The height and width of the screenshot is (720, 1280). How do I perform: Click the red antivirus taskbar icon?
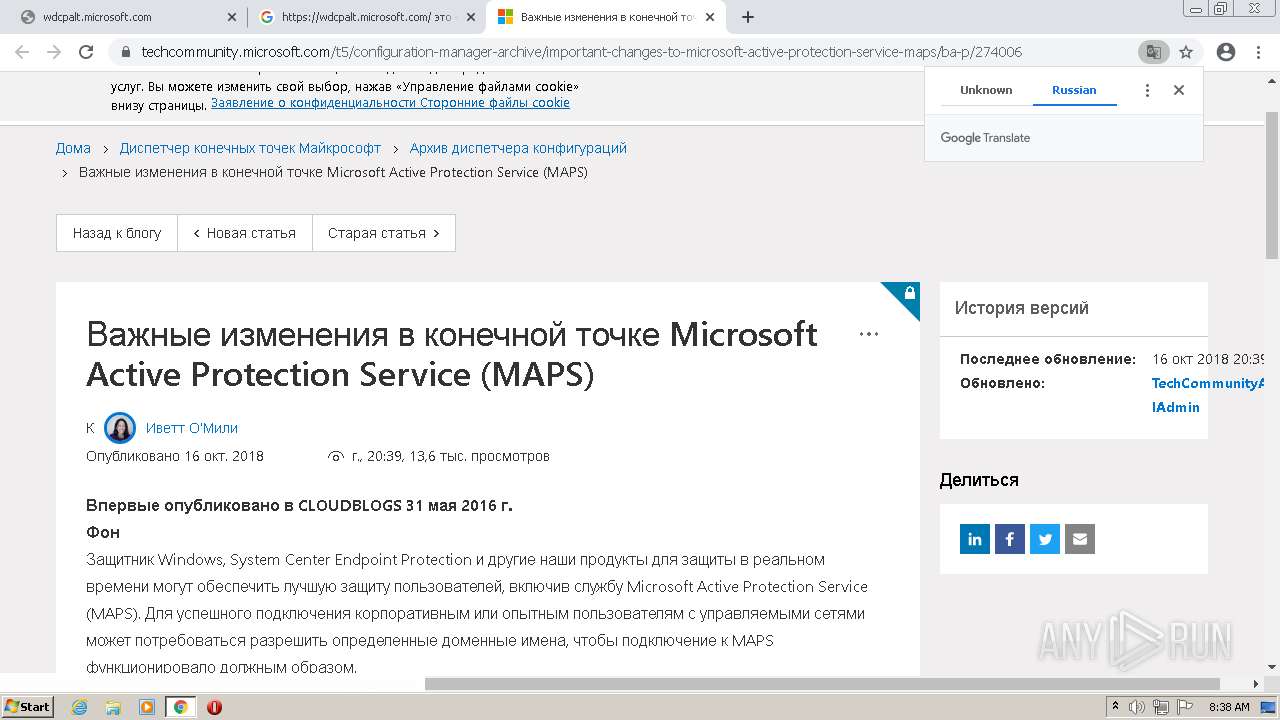(x=214, y=707)
